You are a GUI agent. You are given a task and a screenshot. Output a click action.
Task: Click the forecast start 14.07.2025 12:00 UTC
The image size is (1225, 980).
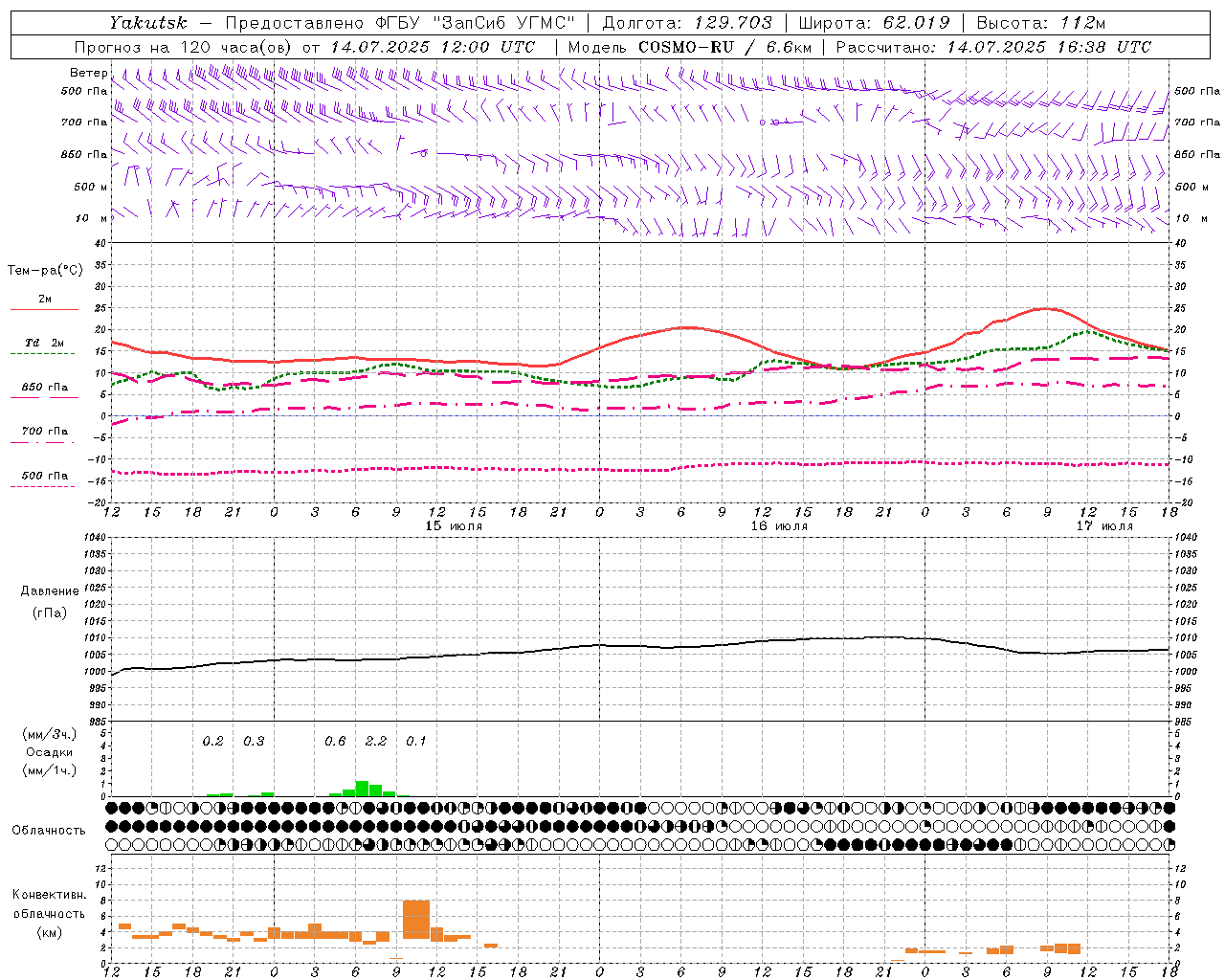click(433, 47)
